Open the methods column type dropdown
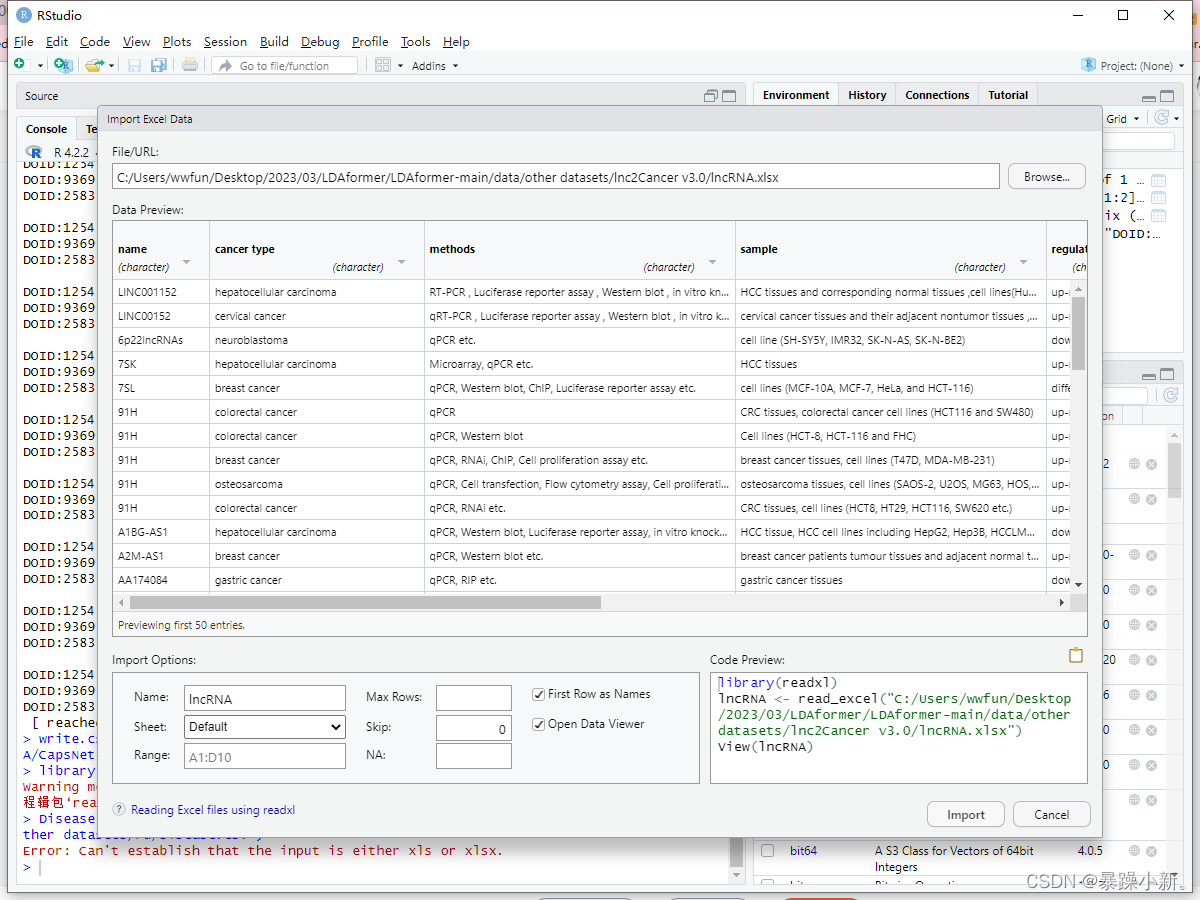 click(713, 264)
